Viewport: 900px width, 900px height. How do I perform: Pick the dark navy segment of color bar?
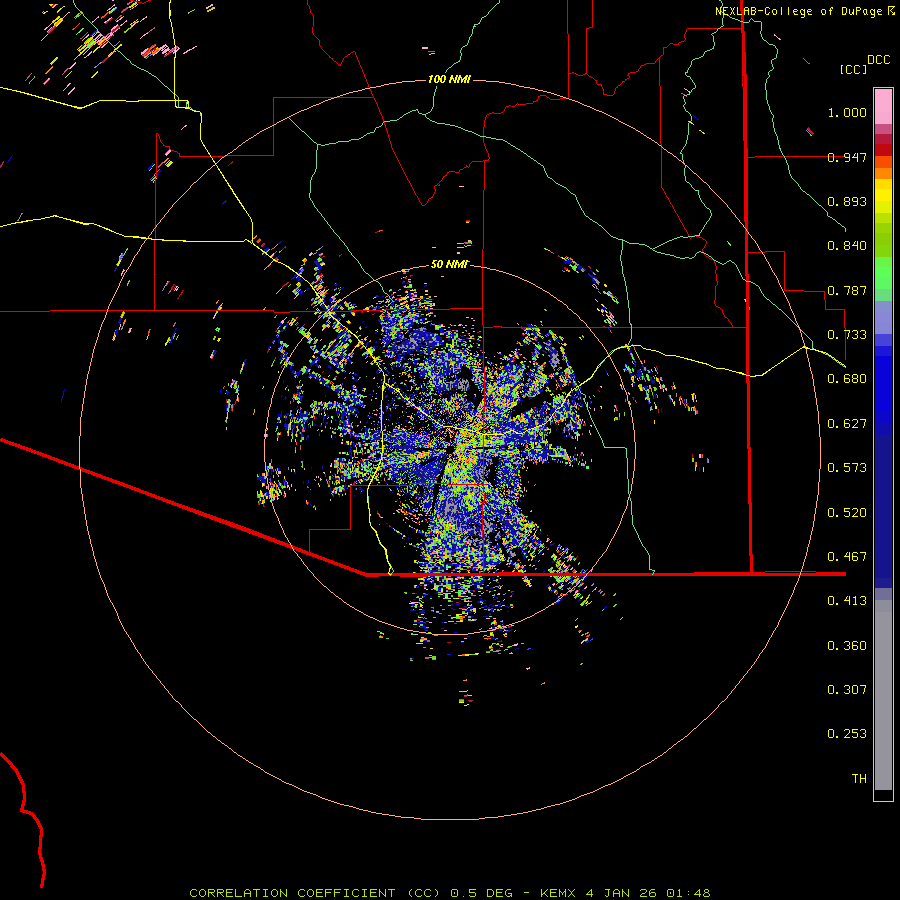[x=883, y=511]
